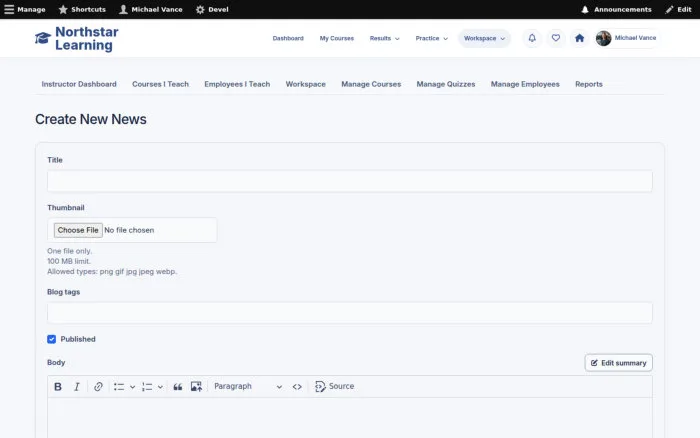Click Michael Vance profile avatar

coord(603,38)
